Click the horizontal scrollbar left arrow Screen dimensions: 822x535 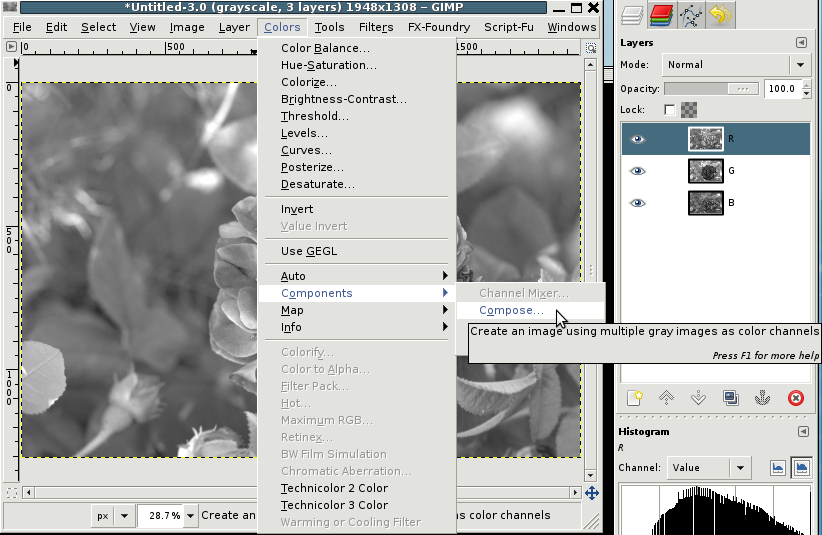click(29, 493)
